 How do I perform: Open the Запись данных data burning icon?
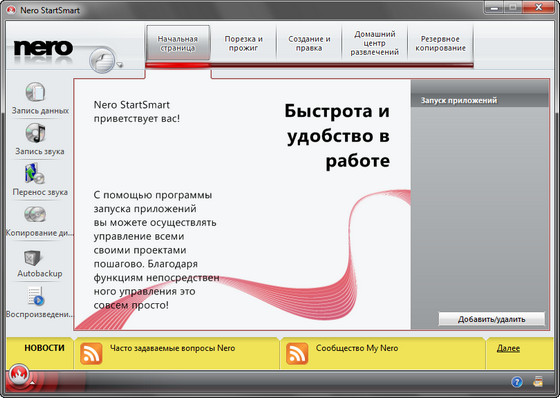point(35,92)
